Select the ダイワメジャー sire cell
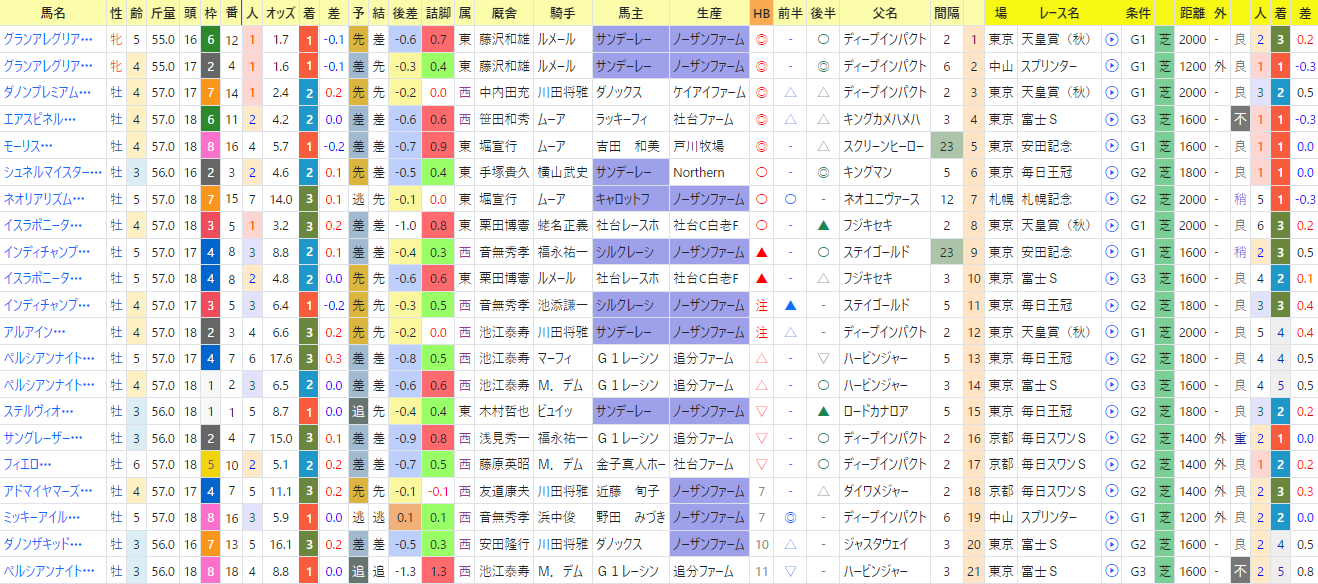1318x584 pixels. point(883,490)
